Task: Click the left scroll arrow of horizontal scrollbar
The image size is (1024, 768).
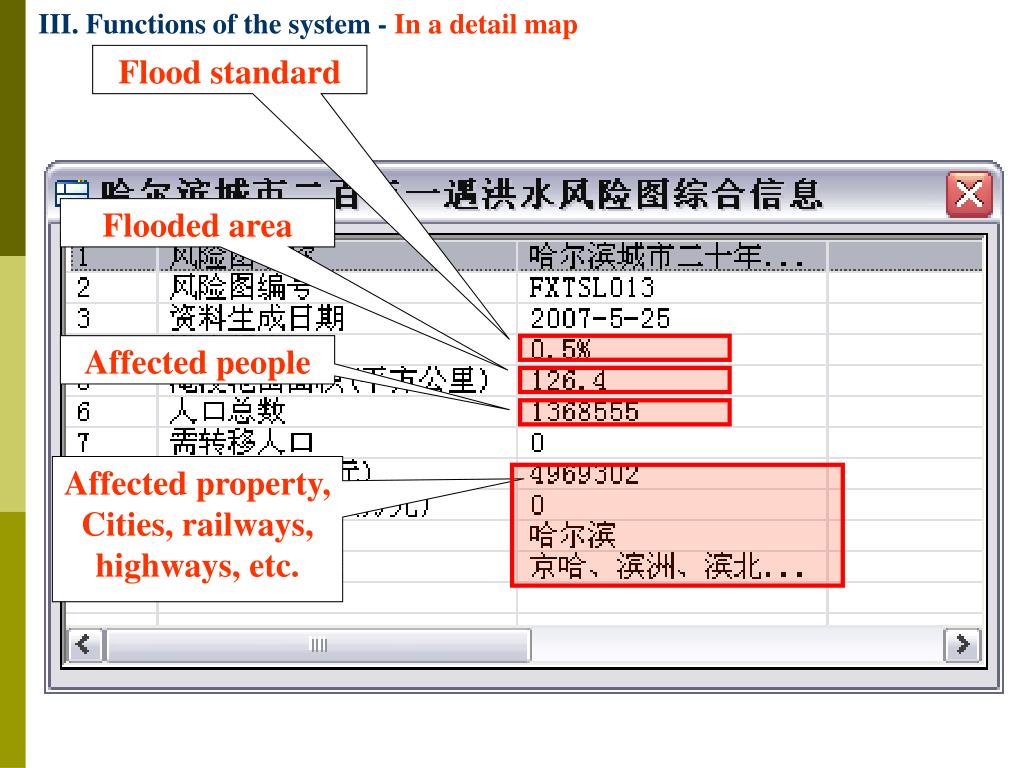Action: pos(86,645)
